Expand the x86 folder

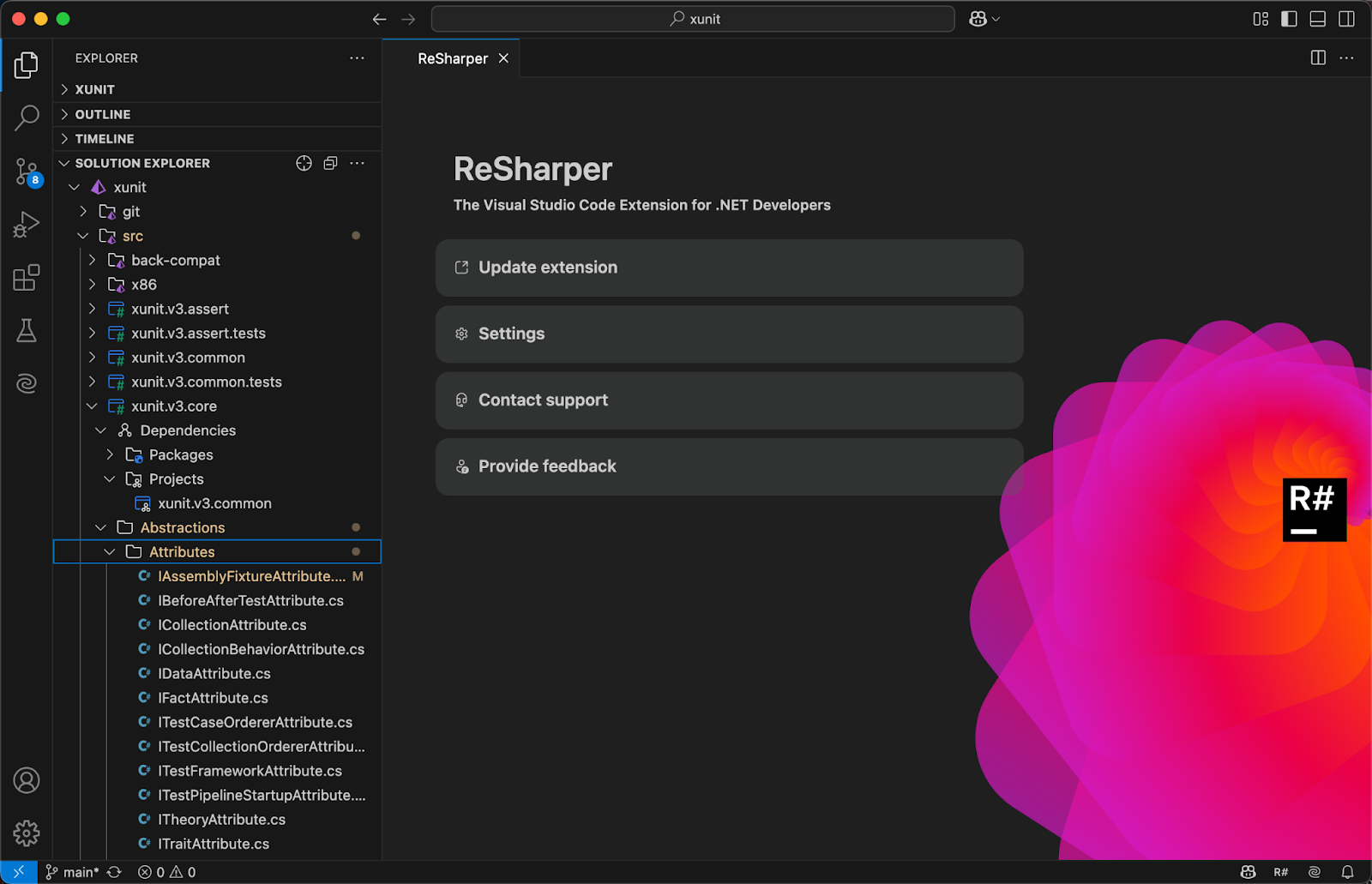click(x=92, y=285)
